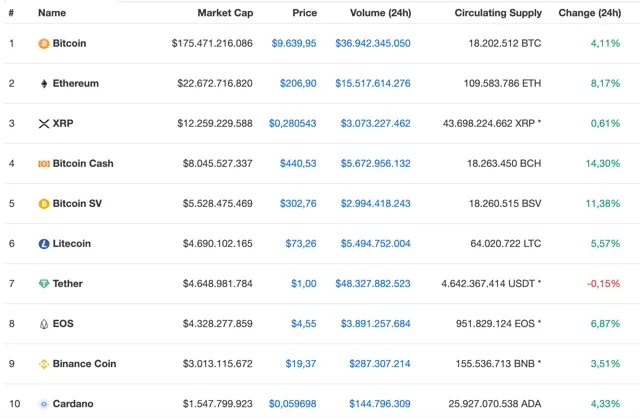Click Cardano volume $144.796.309
The width and height of the screenshot is (640, 419).
click(x=380, y=403)
